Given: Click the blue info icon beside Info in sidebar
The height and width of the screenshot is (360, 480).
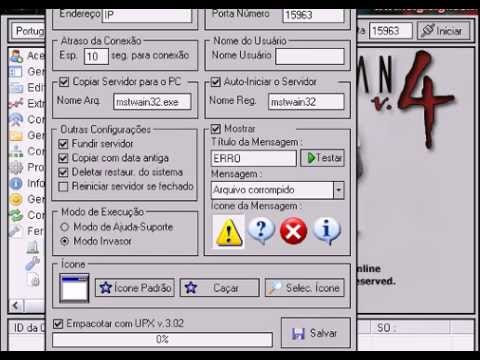Looking at the screenshot, I should [16, 183].
